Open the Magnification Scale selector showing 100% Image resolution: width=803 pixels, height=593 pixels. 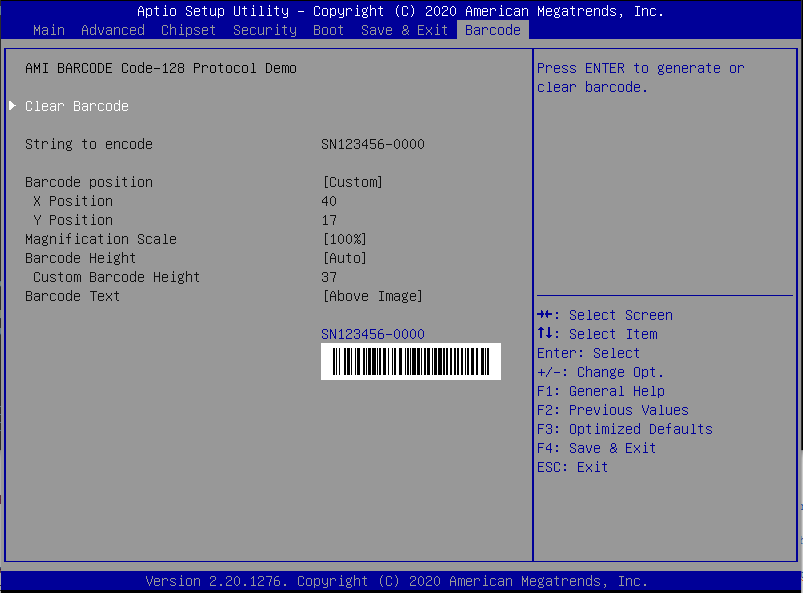pos(344,239)
